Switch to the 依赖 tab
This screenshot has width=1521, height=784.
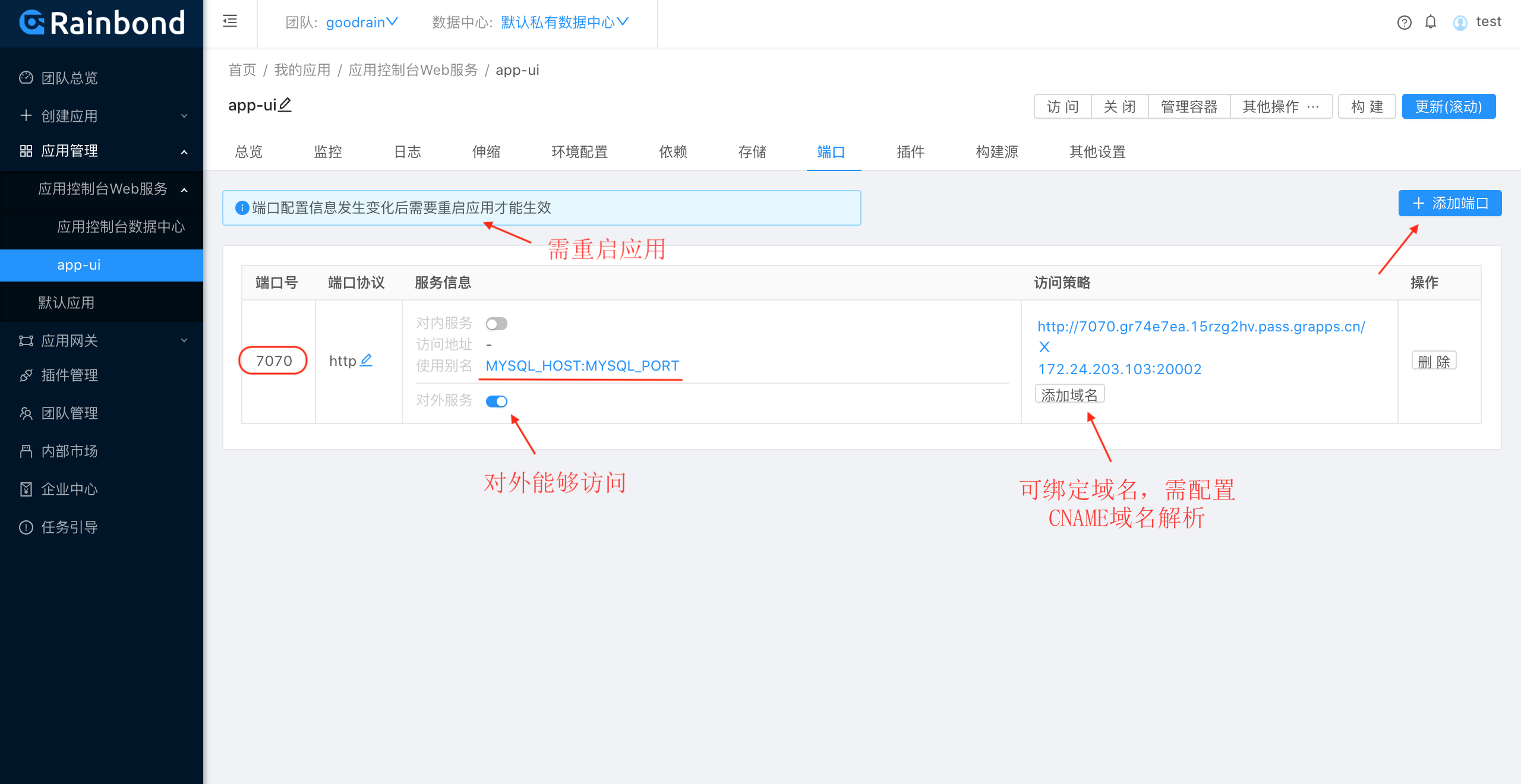tap(673, 152)
